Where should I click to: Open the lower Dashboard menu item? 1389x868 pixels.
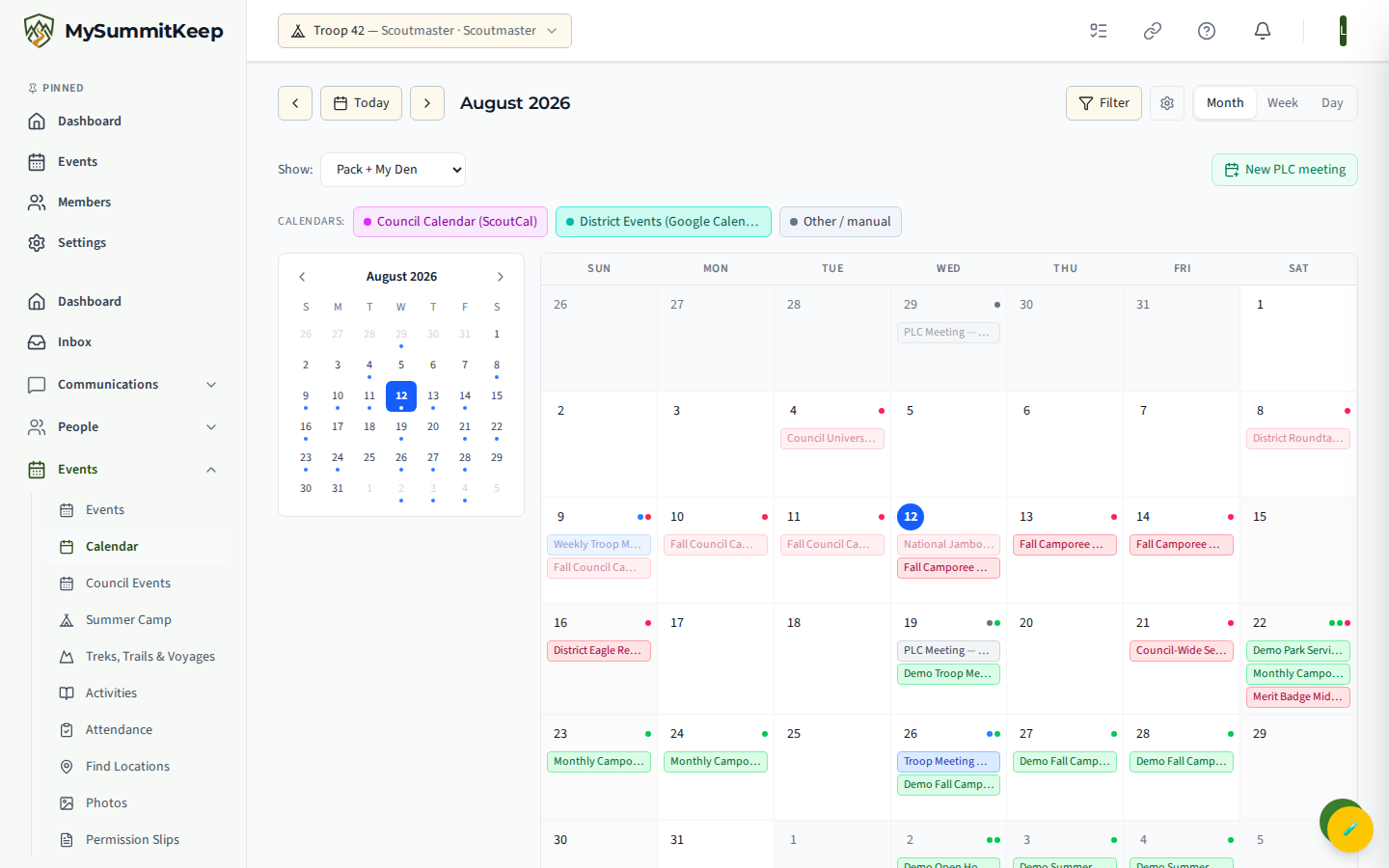coord(123,302)
